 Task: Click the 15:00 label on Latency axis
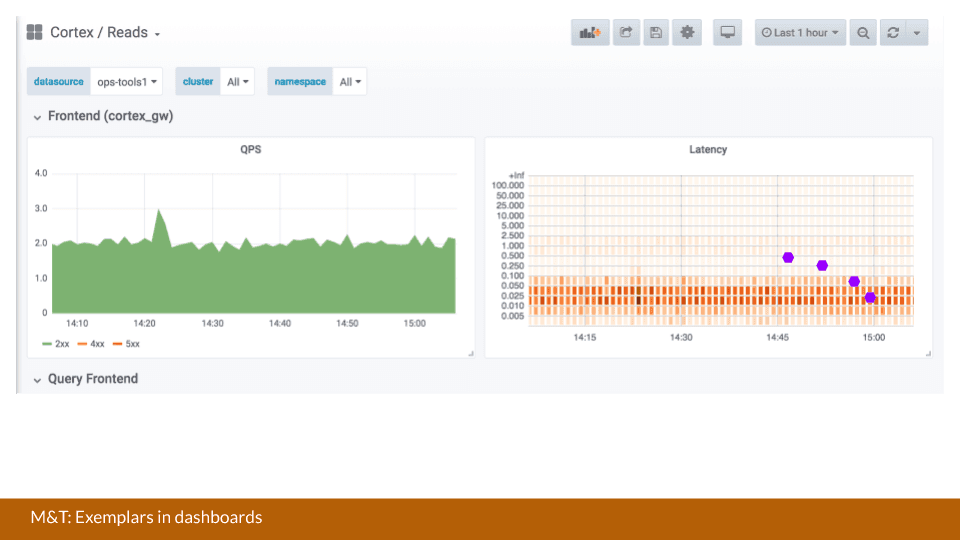tap(874, 337)
